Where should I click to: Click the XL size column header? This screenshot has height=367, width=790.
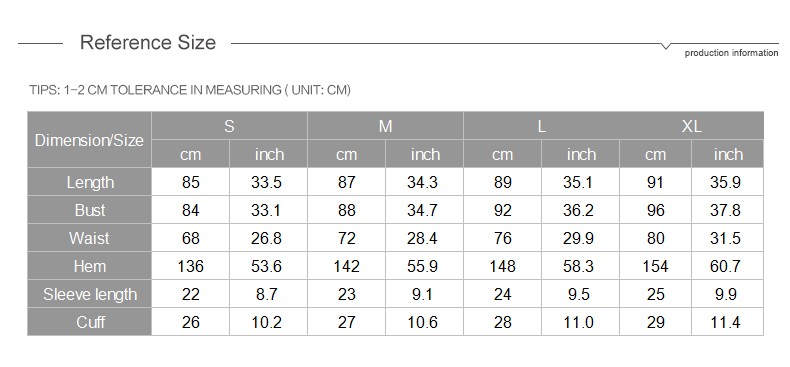[x=691, y=126]
